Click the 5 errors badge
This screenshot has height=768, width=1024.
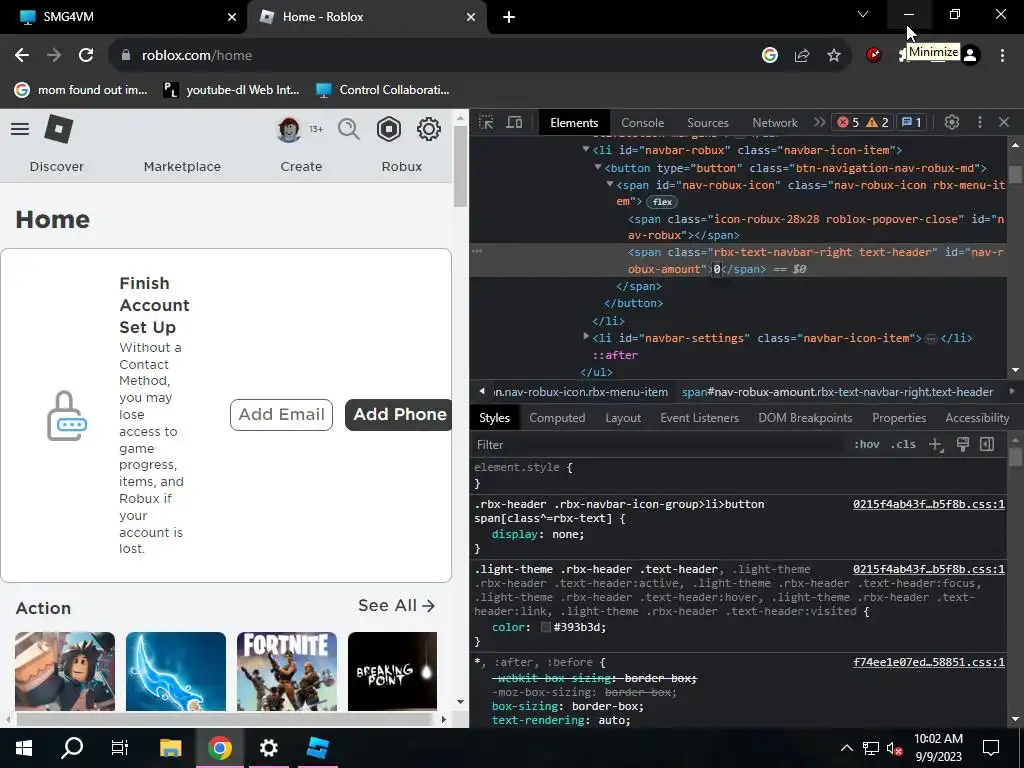click(x=848, y=122)
